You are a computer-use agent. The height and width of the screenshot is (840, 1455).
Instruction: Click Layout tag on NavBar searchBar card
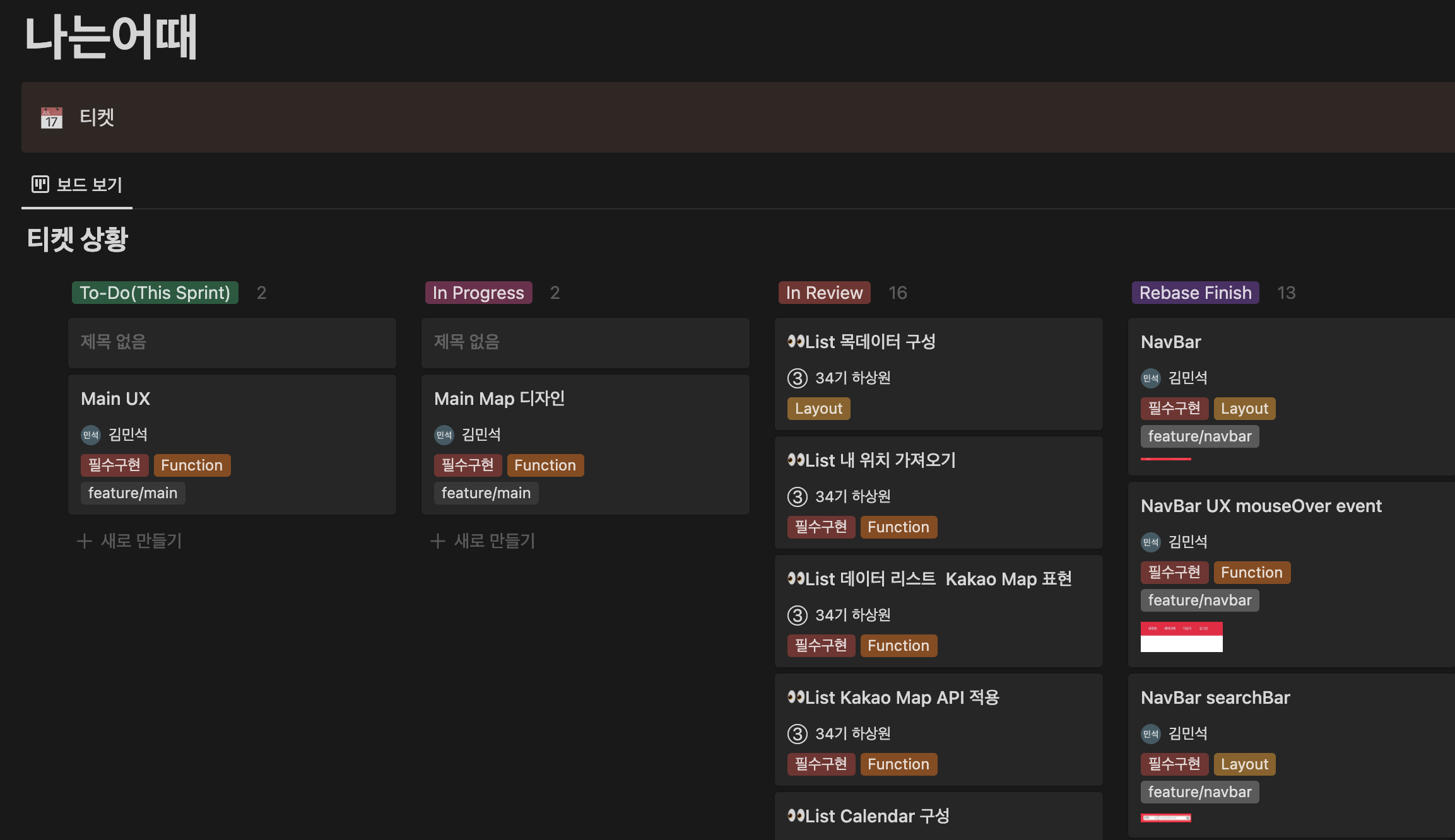1244,764
